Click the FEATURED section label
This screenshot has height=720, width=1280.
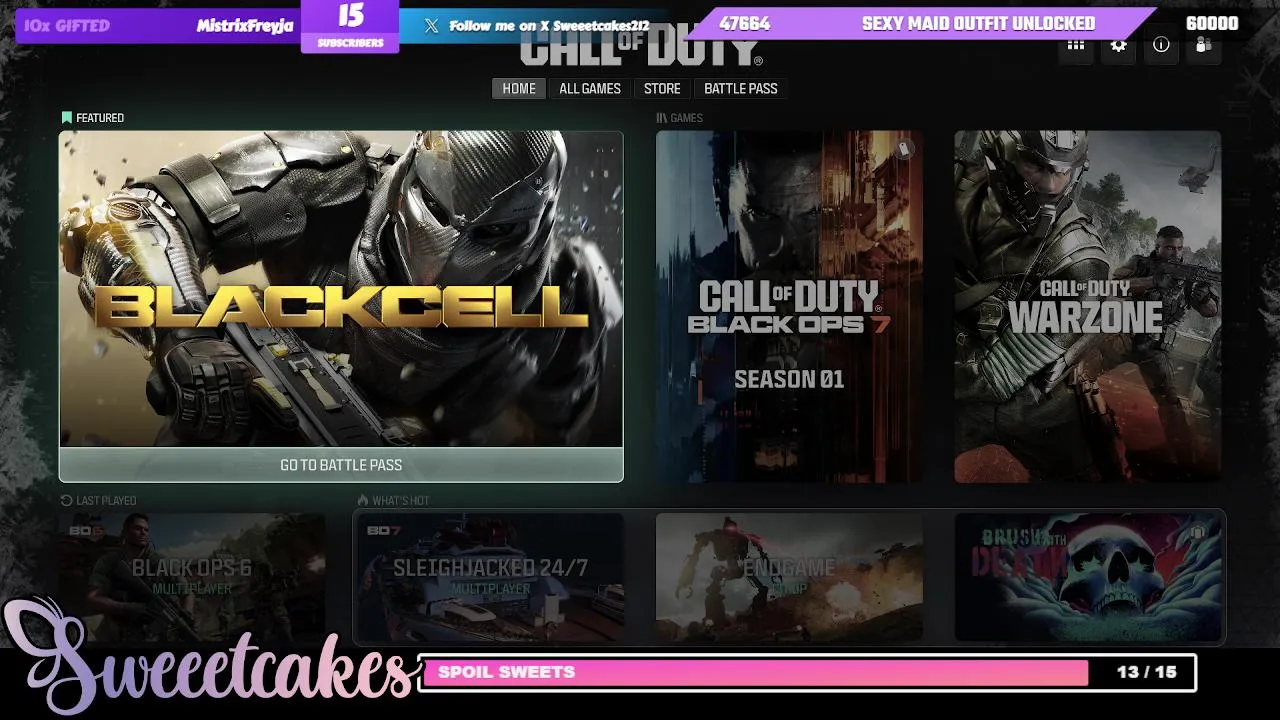coord(100,118)
